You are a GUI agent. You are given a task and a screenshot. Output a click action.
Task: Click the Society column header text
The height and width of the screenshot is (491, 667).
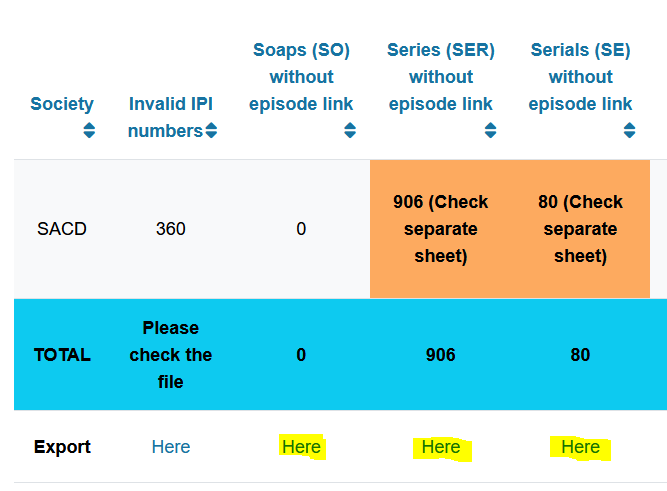(62, 104)
